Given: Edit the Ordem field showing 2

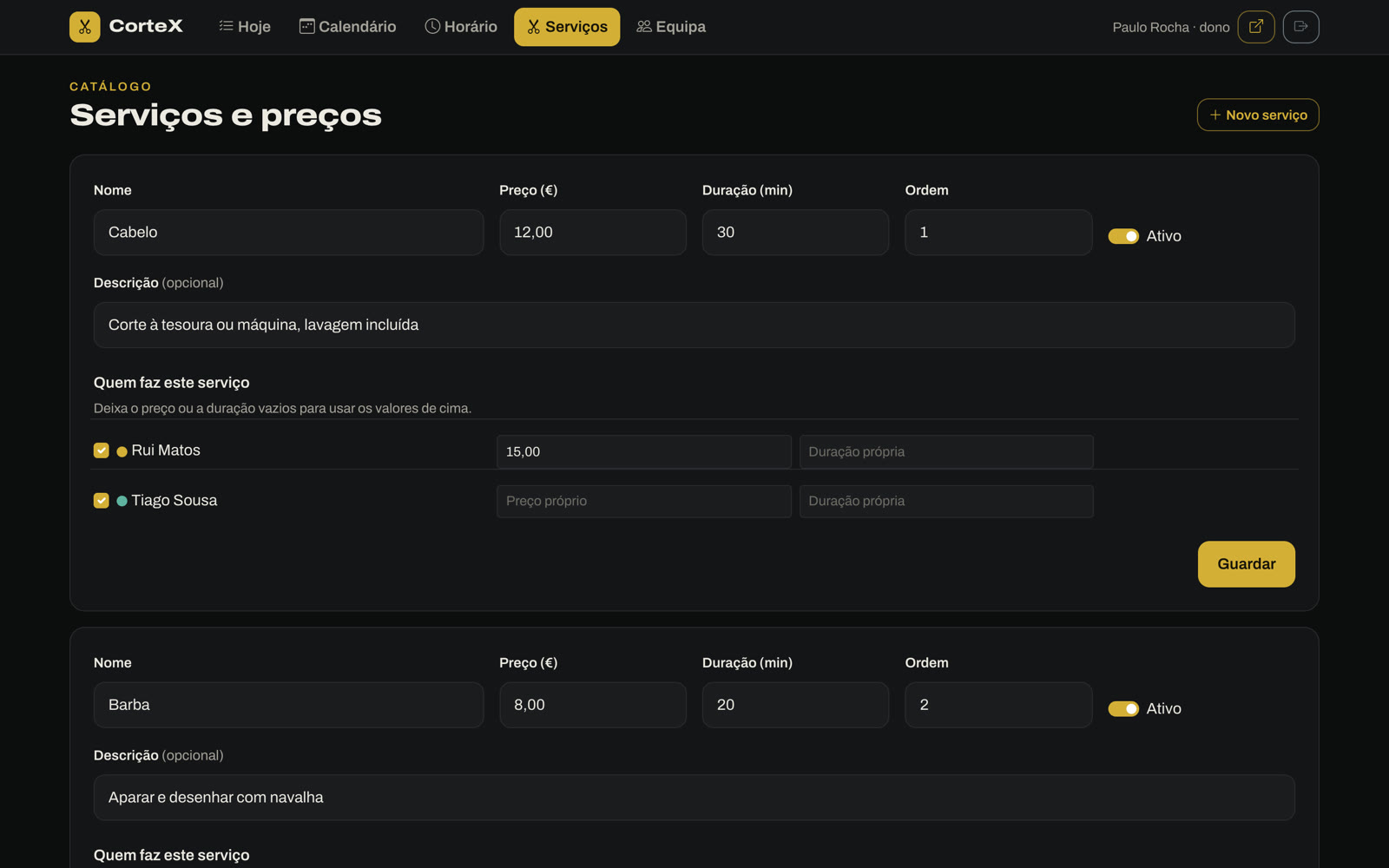Looking at the screenshot, I should click(x=998, y=705).
